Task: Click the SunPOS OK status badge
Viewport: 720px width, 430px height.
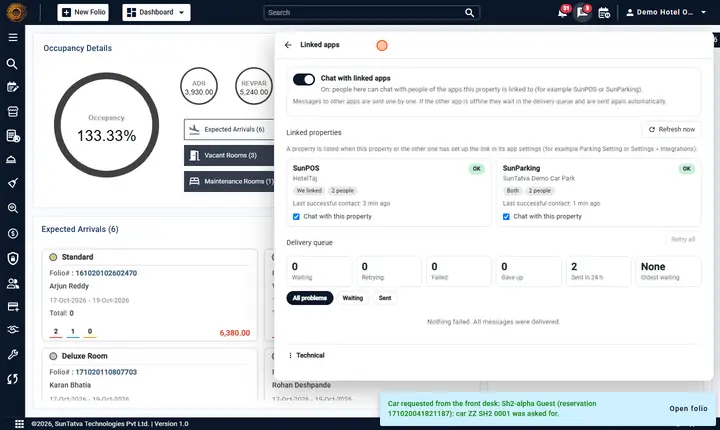Action: (477, 169)
